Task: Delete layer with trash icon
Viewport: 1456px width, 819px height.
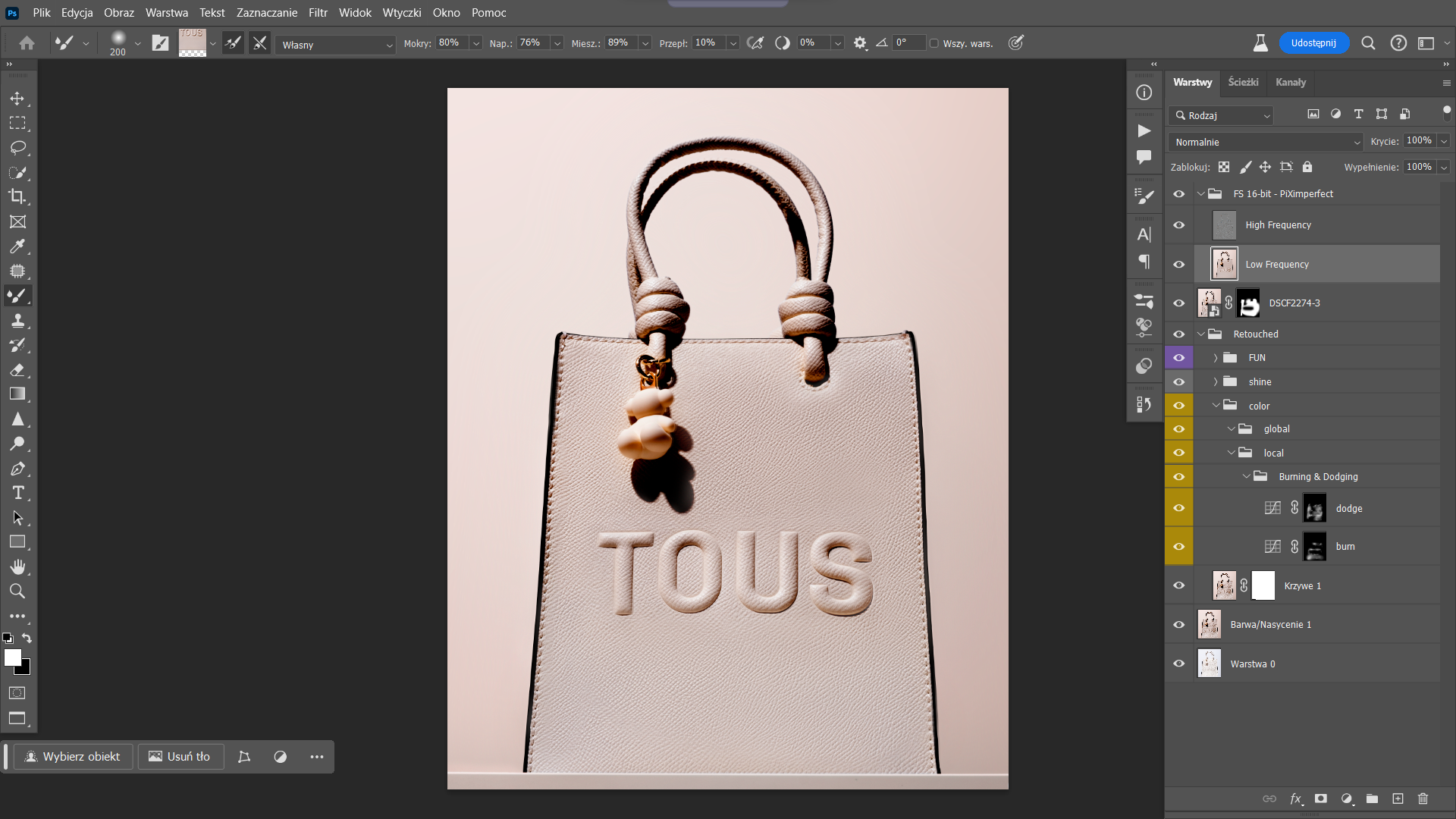Action: (1423, 799)
